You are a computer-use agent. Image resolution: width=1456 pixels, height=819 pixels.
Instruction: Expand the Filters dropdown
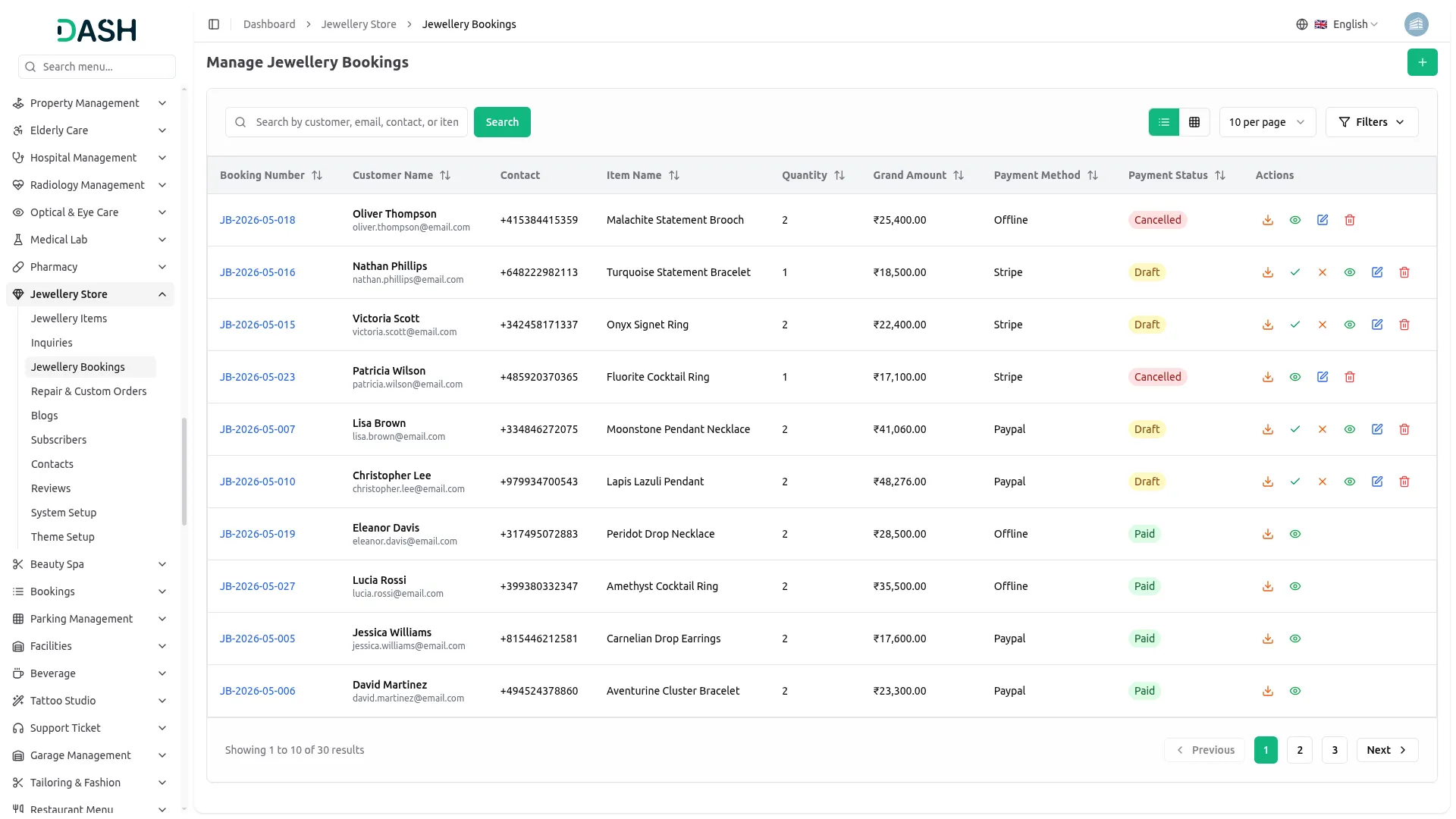pos(1371,122)
